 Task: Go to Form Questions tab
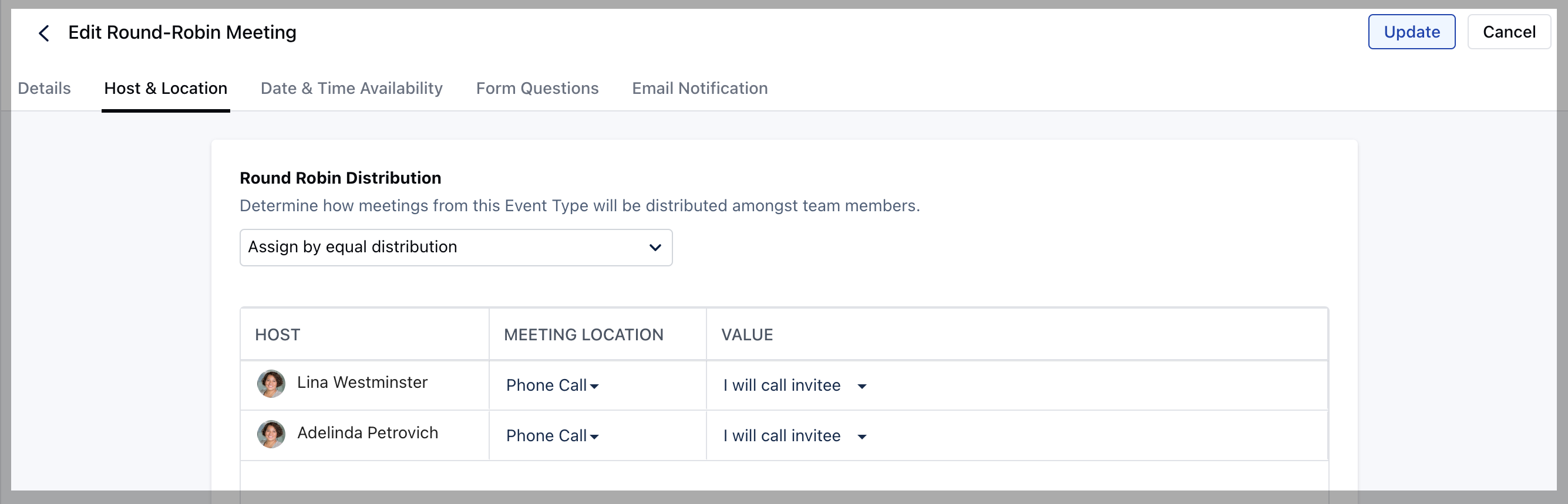[x=537, y=88]
